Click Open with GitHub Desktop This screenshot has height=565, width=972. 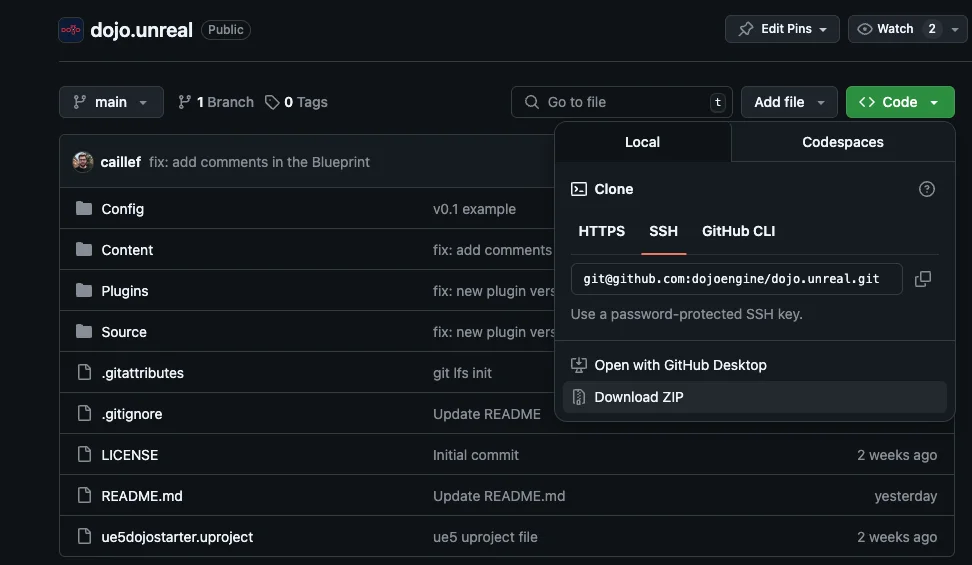pyautogui.click(x=680, y=365)
